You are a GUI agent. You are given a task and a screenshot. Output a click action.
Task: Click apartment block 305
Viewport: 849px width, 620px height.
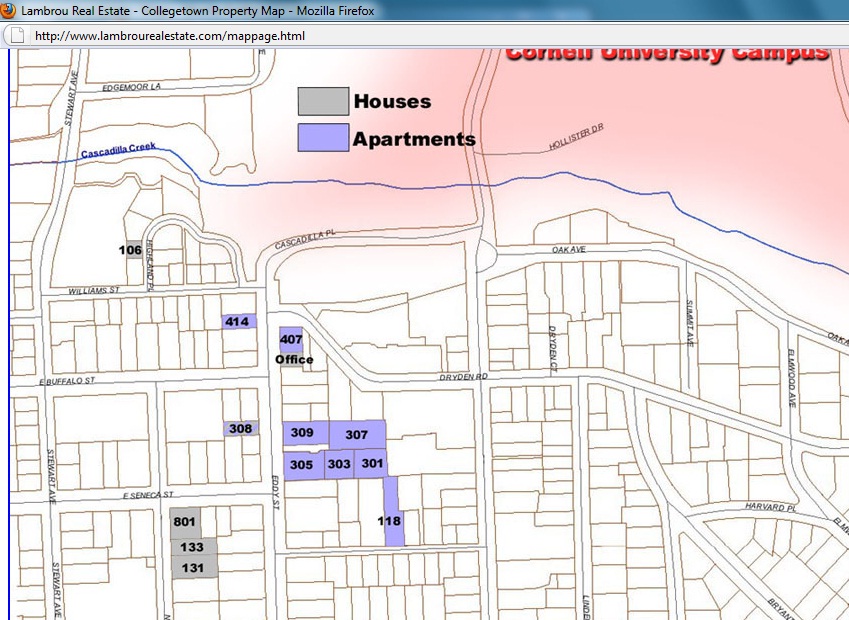pos(302,464)
